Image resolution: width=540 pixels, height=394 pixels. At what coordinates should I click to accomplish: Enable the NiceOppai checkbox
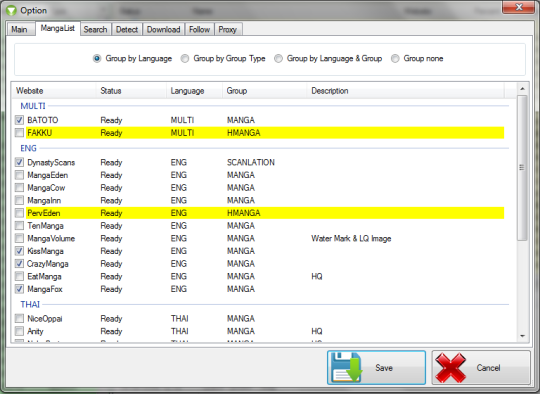click(x=19, y=319)
